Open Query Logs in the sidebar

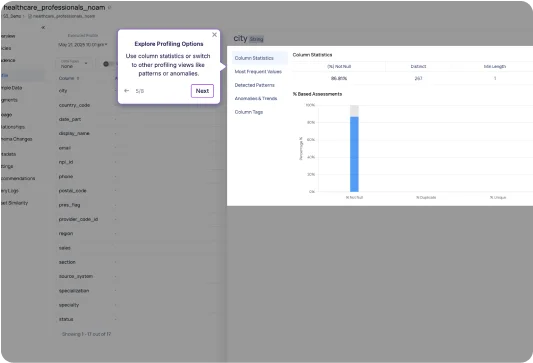[10, 191]
